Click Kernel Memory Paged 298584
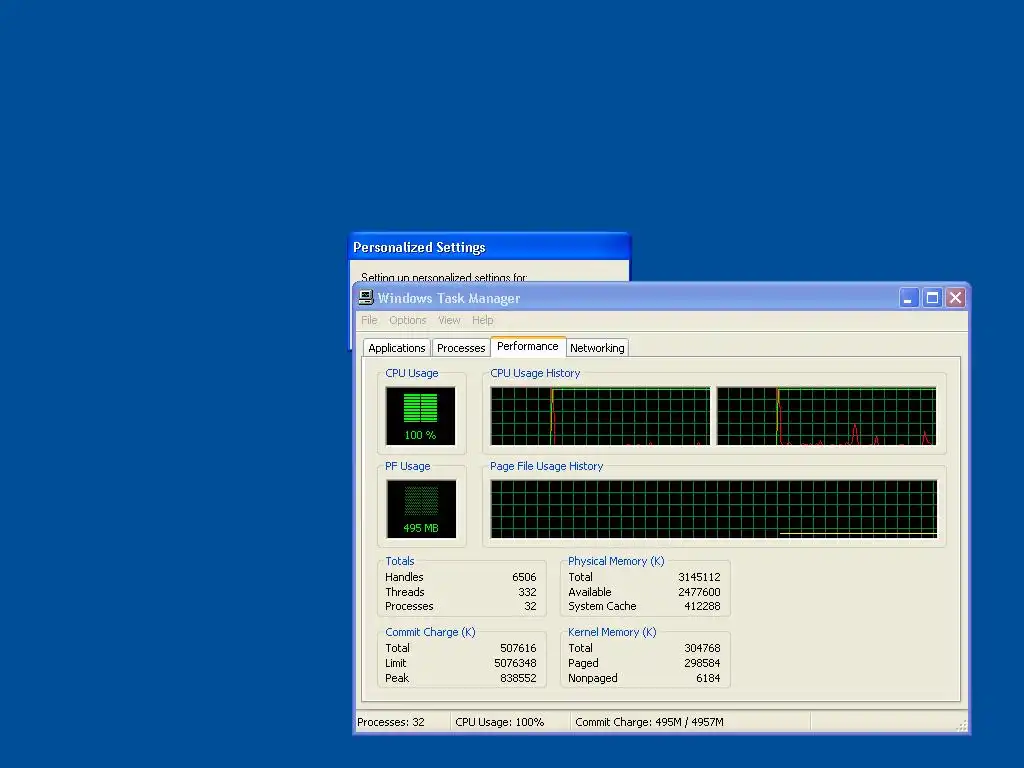1024x768 pixels. click(702, 664)
